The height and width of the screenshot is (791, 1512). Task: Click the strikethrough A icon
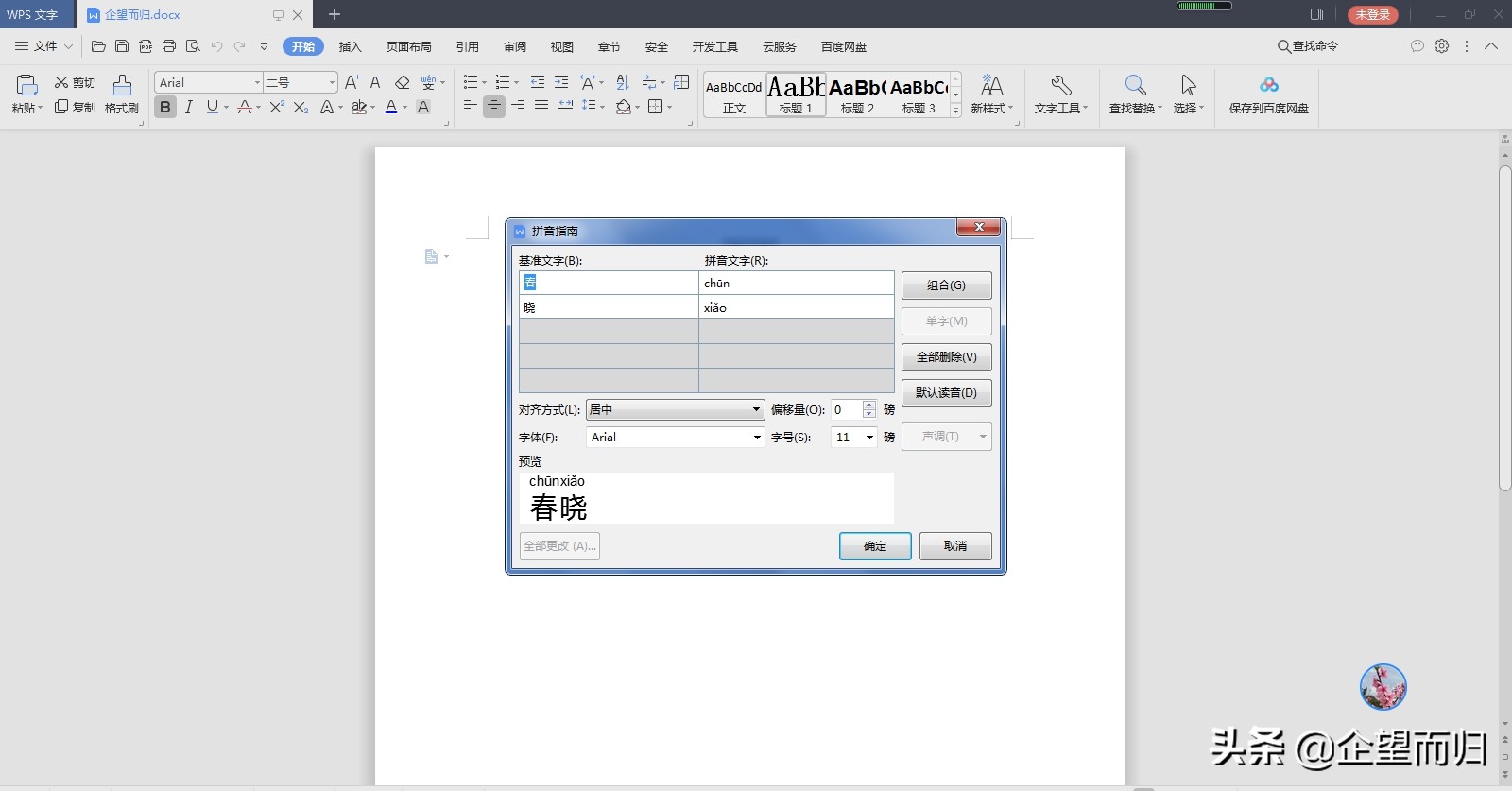click(245, 107)
